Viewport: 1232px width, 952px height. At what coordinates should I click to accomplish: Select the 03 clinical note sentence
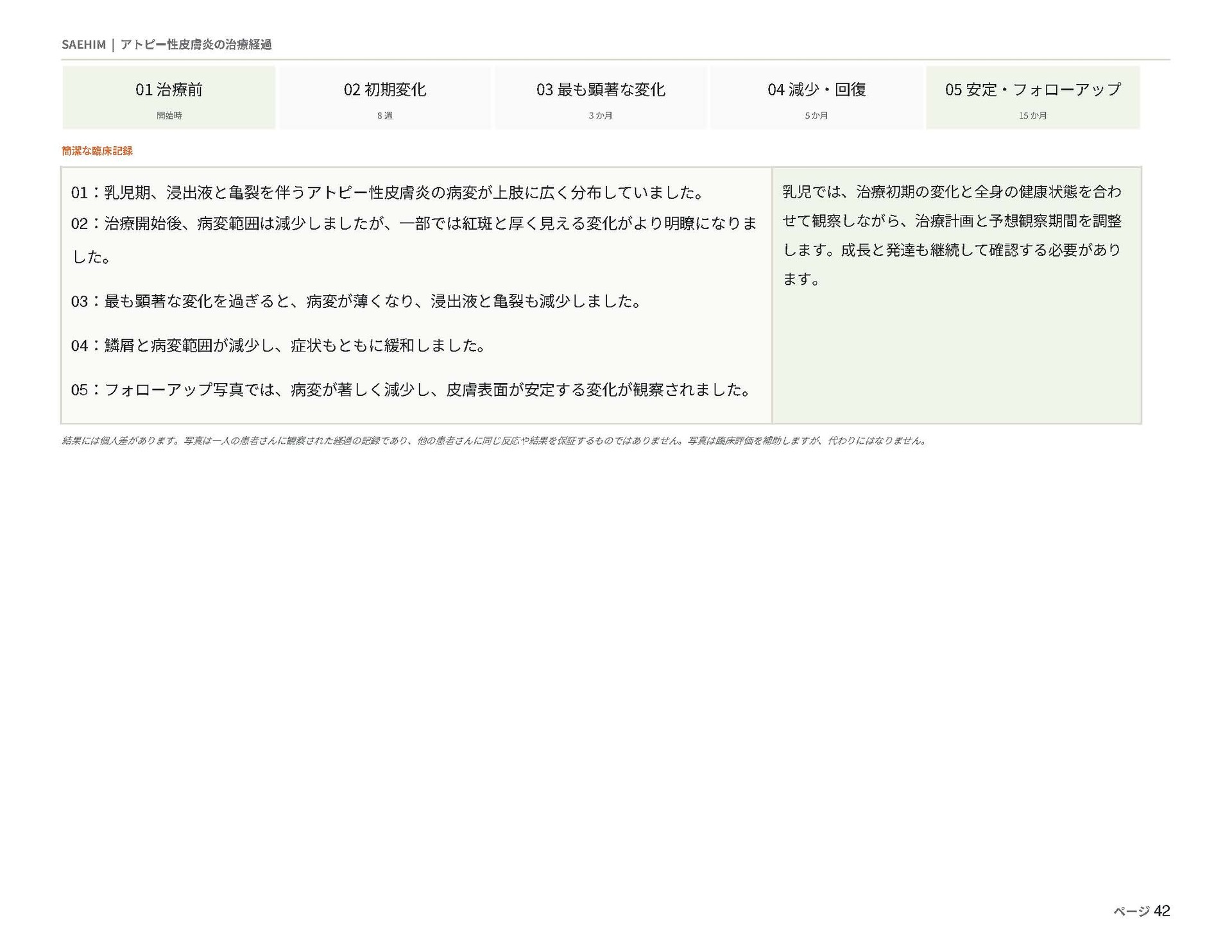pos(356,301)
